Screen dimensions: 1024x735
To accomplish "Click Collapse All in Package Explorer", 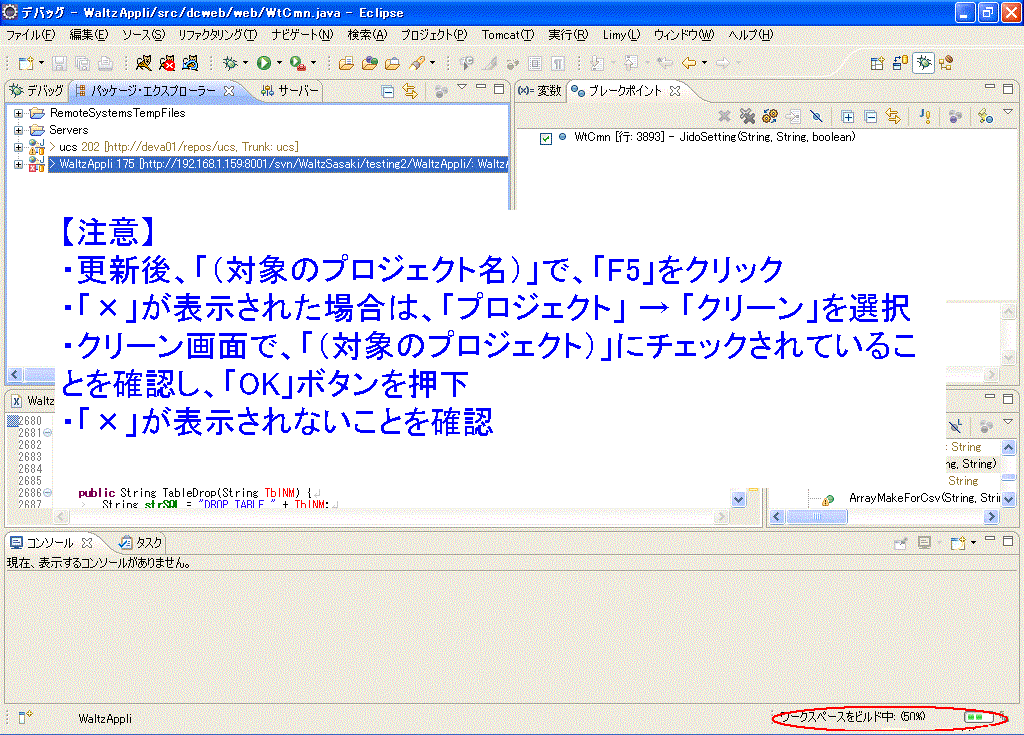I will 388,91.
